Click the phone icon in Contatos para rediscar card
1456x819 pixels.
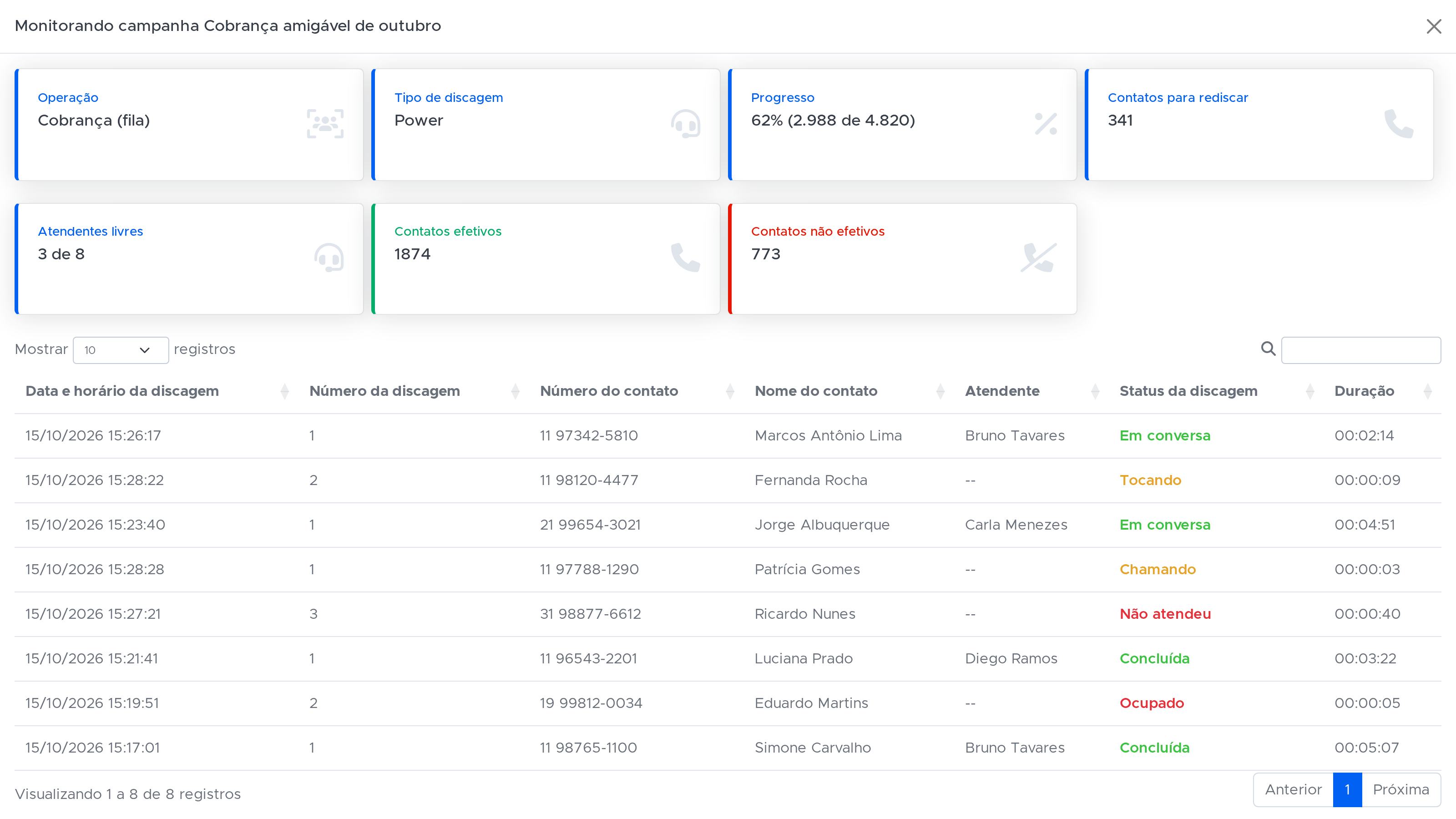pos(1399,124)
